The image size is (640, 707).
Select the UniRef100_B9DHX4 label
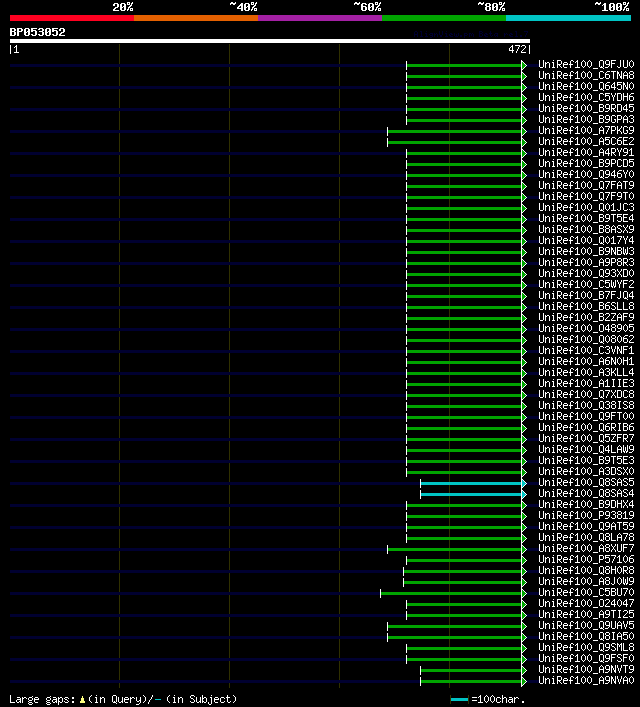(586, 505)
